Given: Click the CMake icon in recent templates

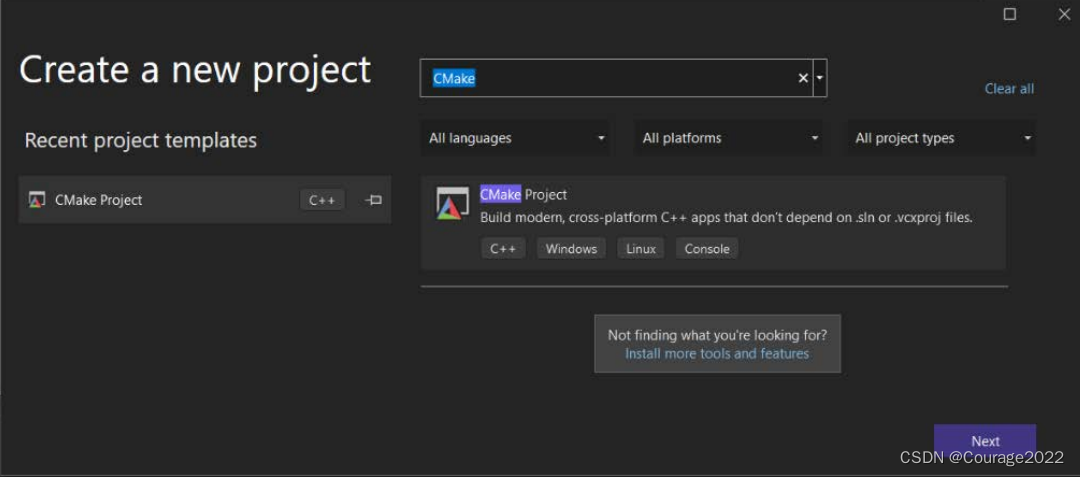Looking at the screenshot, I should (x=37, y=200).
